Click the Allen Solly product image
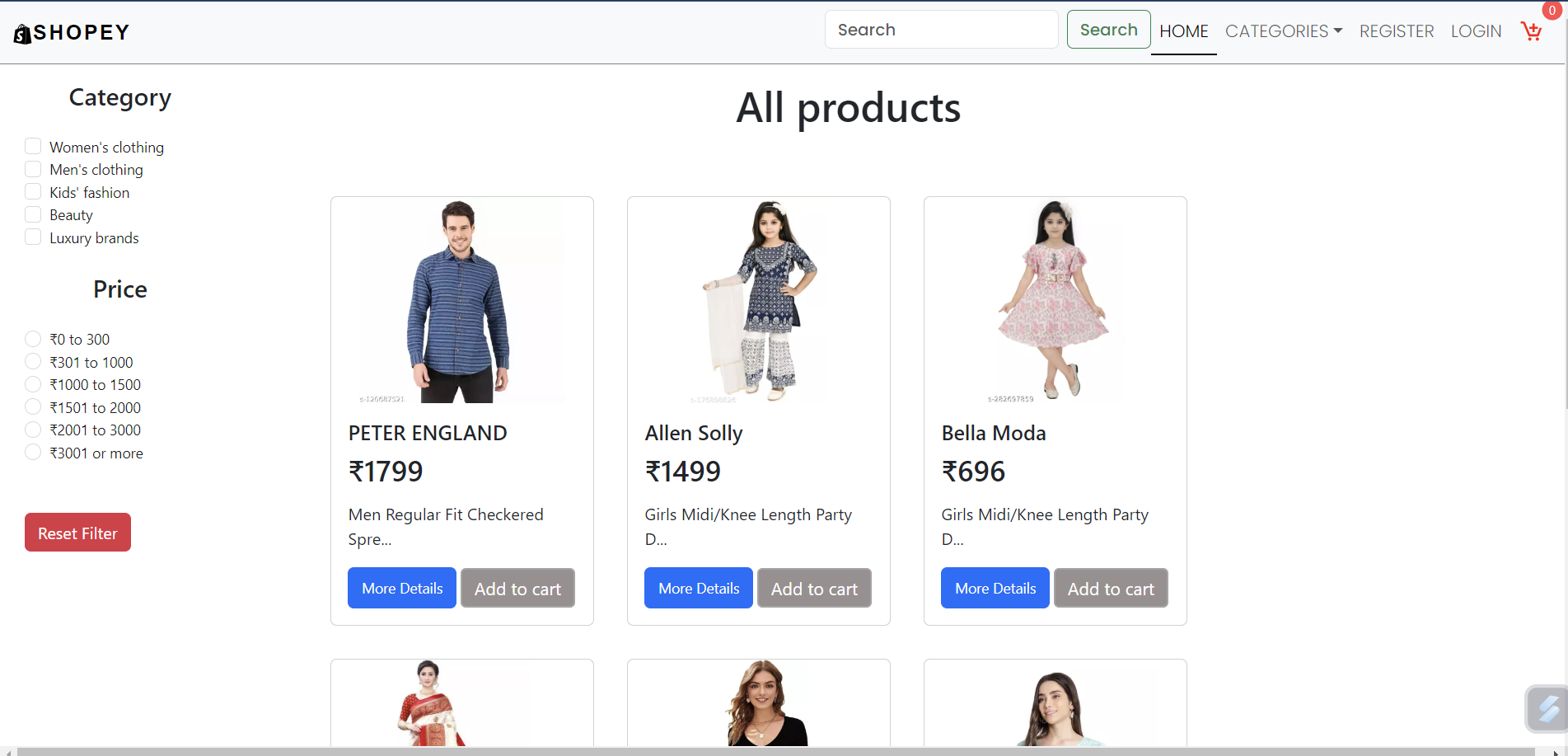The width and height of the screenshot is (1568, 756). (758, 302)
